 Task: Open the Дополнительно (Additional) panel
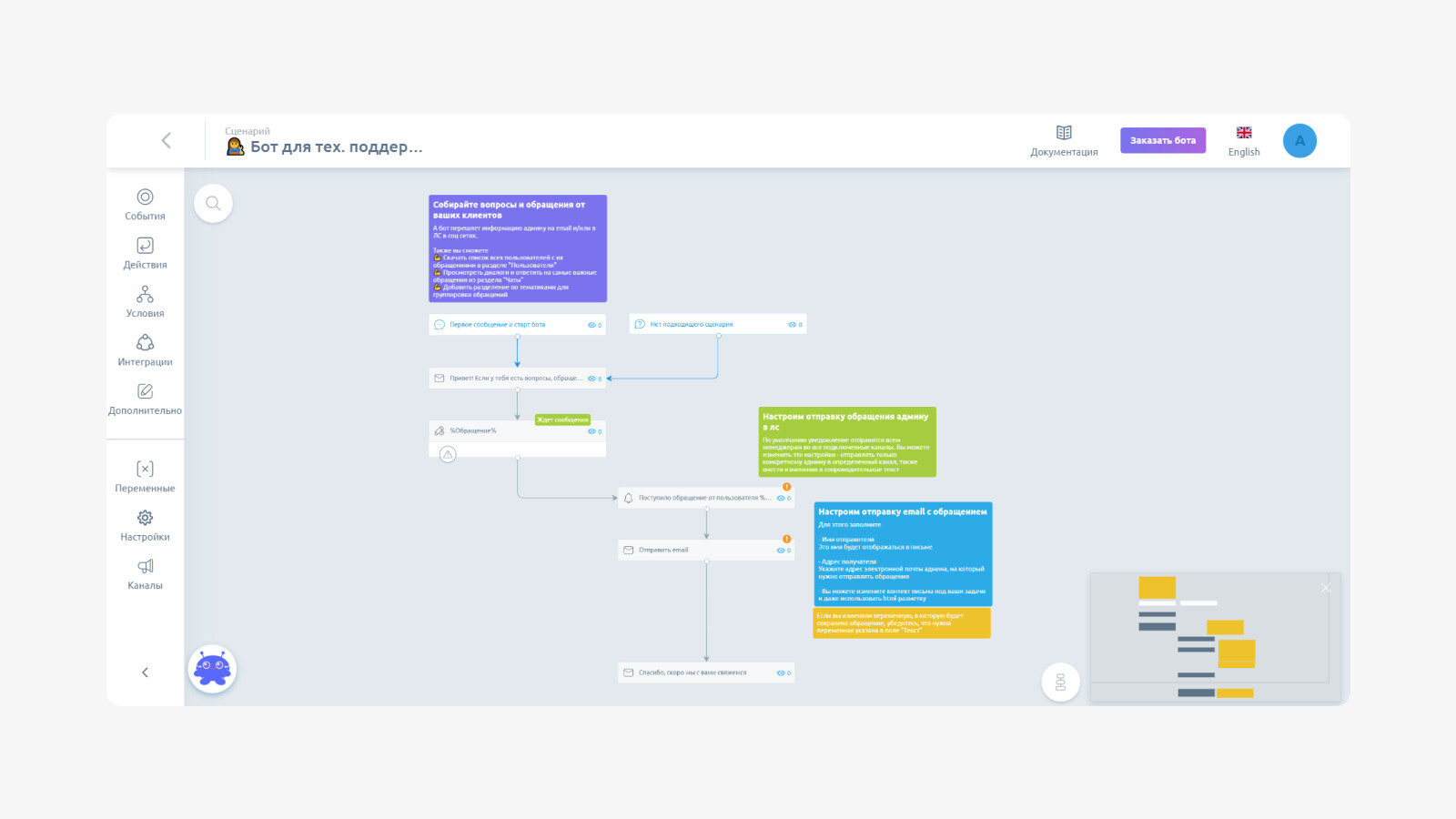tap(145, 399)
